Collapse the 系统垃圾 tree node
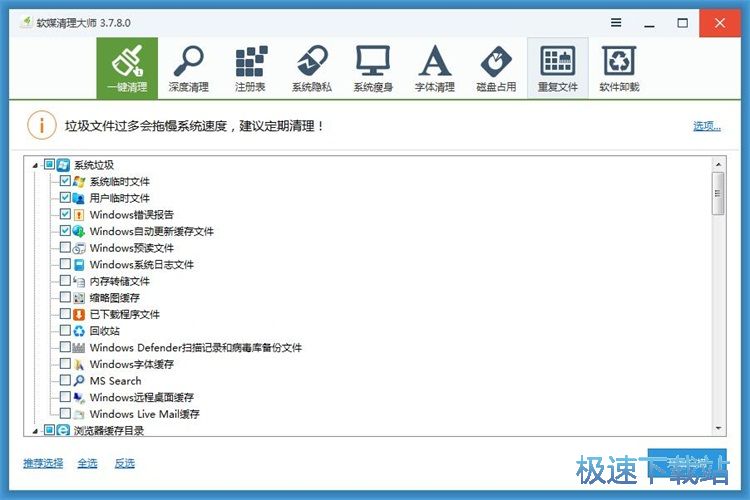 point(35,166)
